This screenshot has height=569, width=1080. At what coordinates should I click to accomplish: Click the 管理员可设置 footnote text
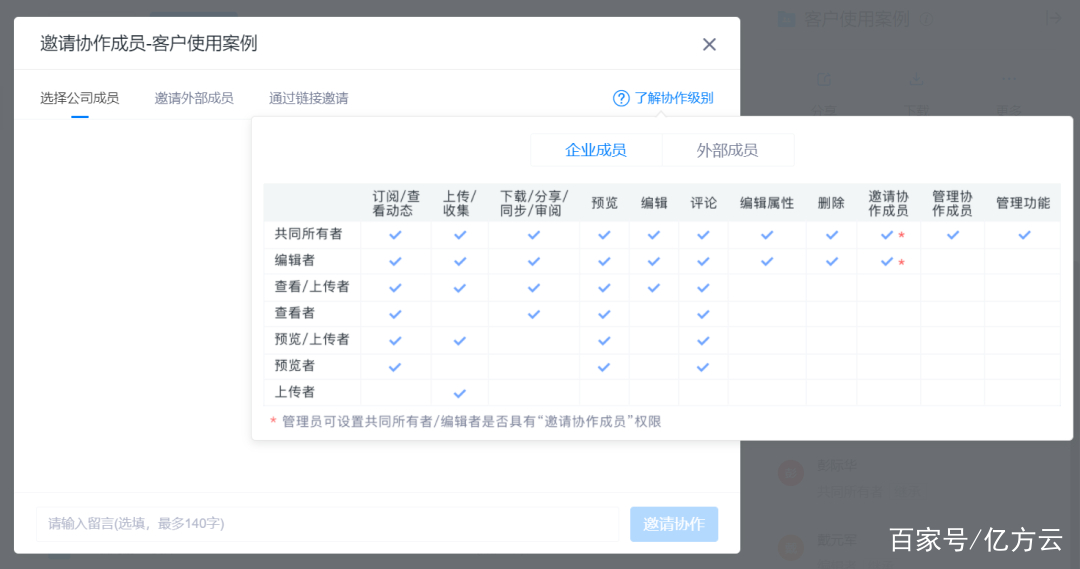pos(472,422)
